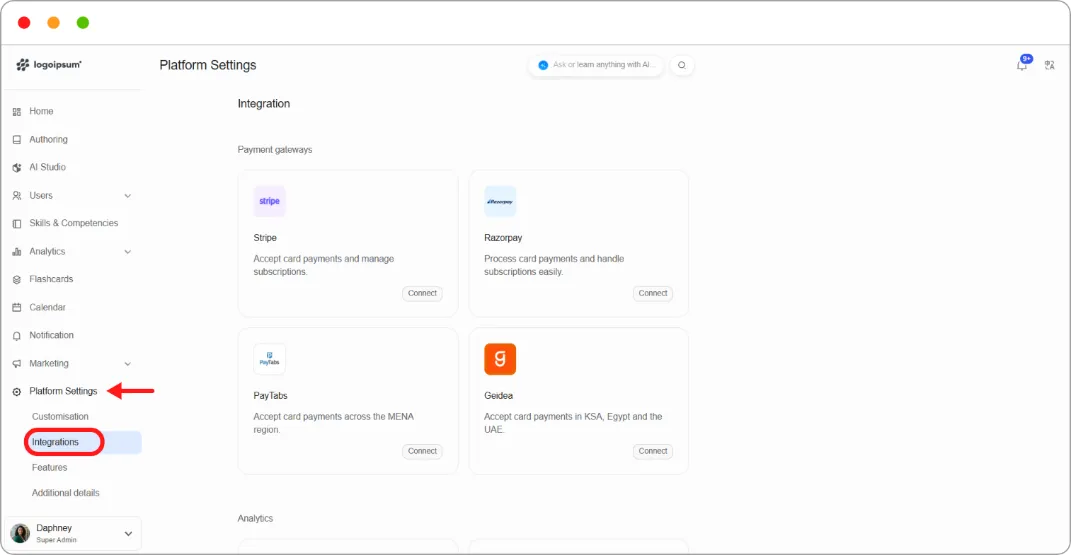
Task: Open Flashcards section
Action: click(51, 279)
